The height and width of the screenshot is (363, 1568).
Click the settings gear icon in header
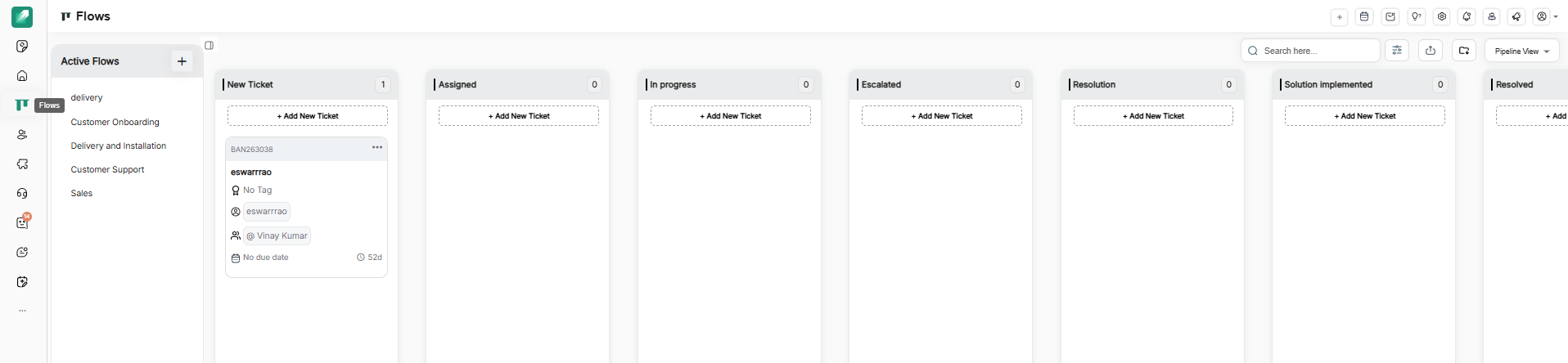point(1442,16)
